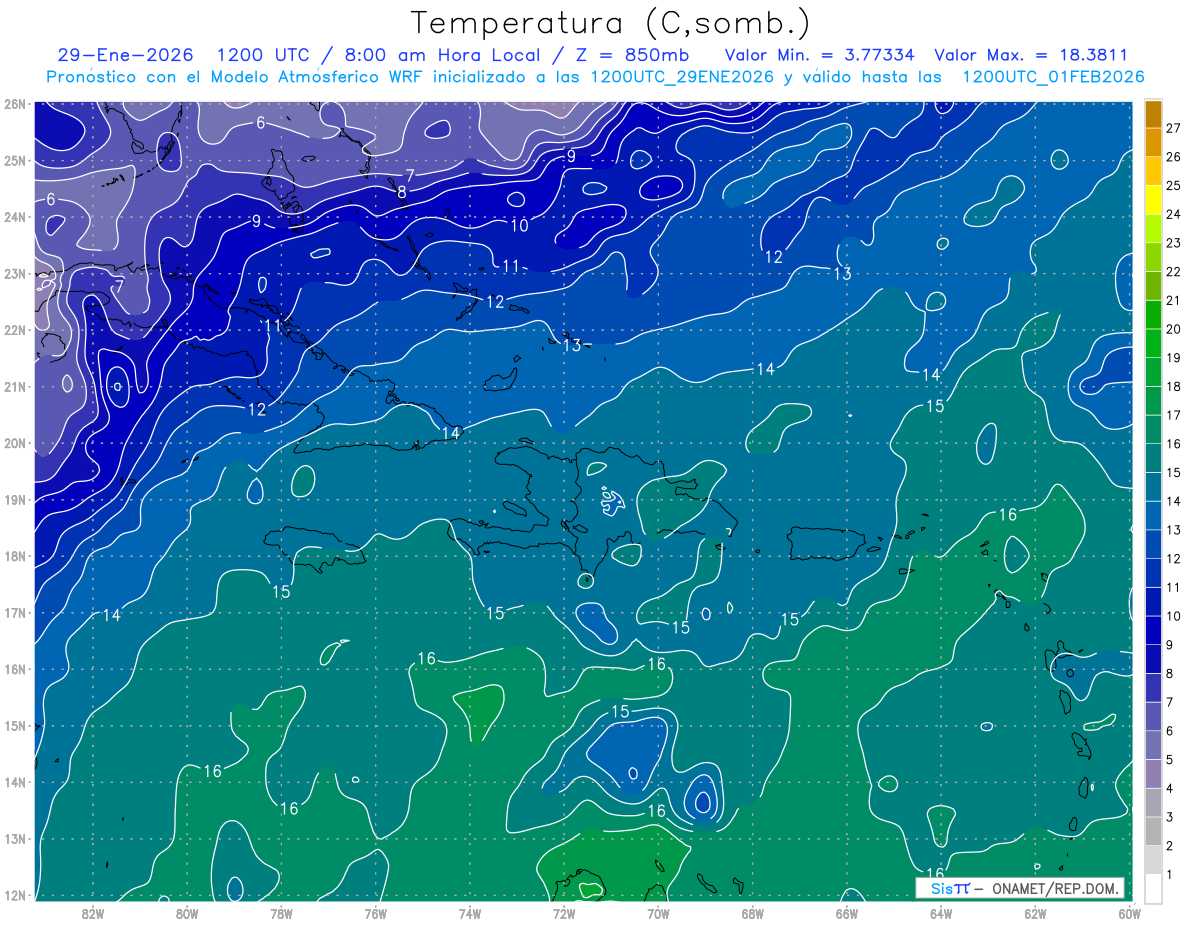The width and height of the screenshot is (1200, 927).
Task: Click the '23N' latitude axis label
Action: pos(14,274)
